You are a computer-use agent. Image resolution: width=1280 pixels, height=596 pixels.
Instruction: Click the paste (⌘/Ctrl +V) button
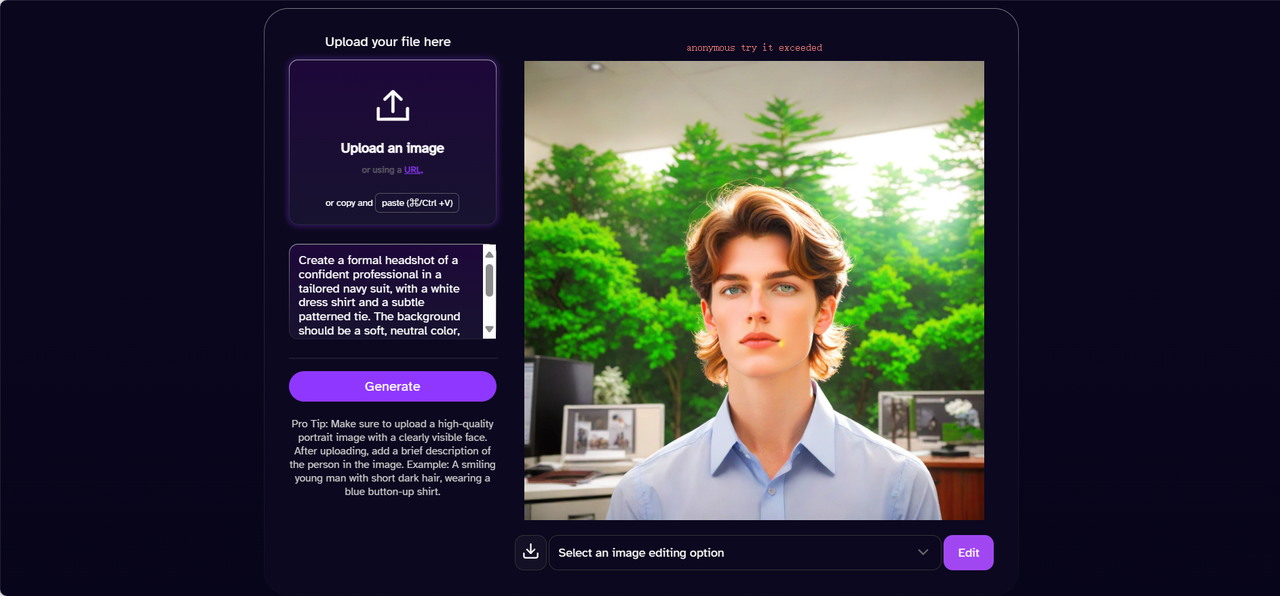pyautogui.click(x=417, y=203)
